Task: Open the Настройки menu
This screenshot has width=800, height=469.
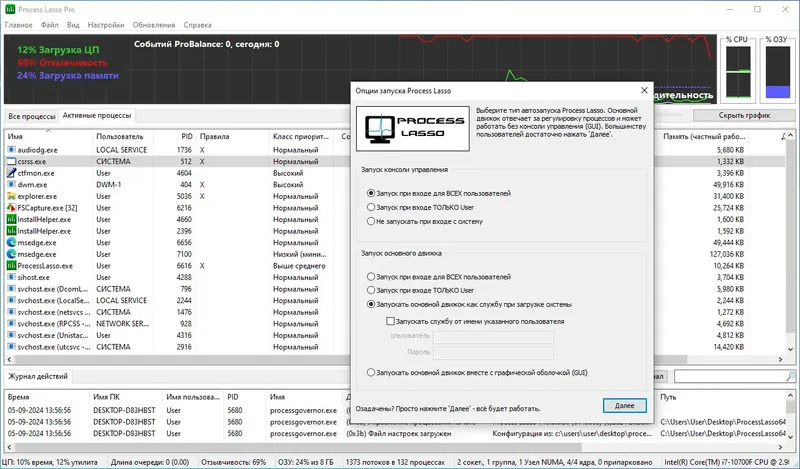Action: 106,24
